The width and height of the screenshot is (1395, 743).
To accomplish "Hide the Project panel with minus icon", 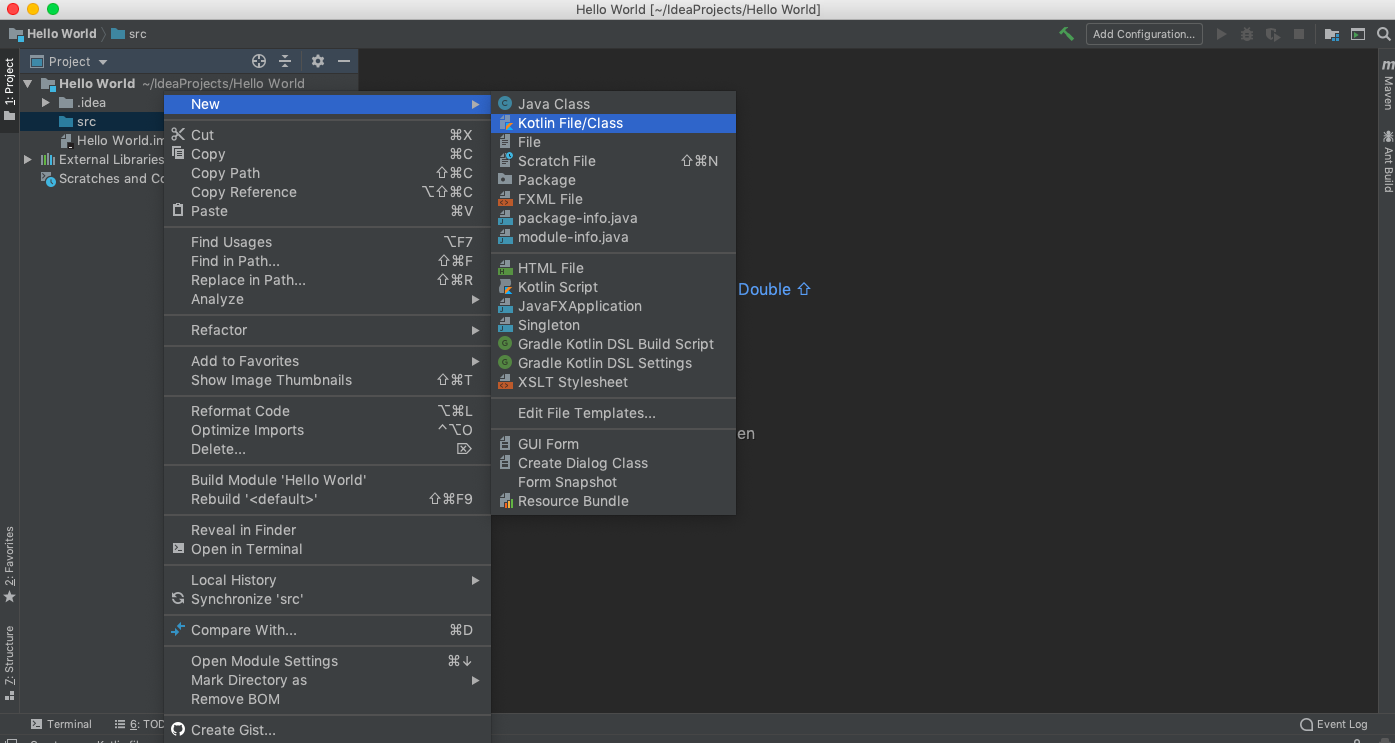I will pyautogui.click(x=344, y=61).
